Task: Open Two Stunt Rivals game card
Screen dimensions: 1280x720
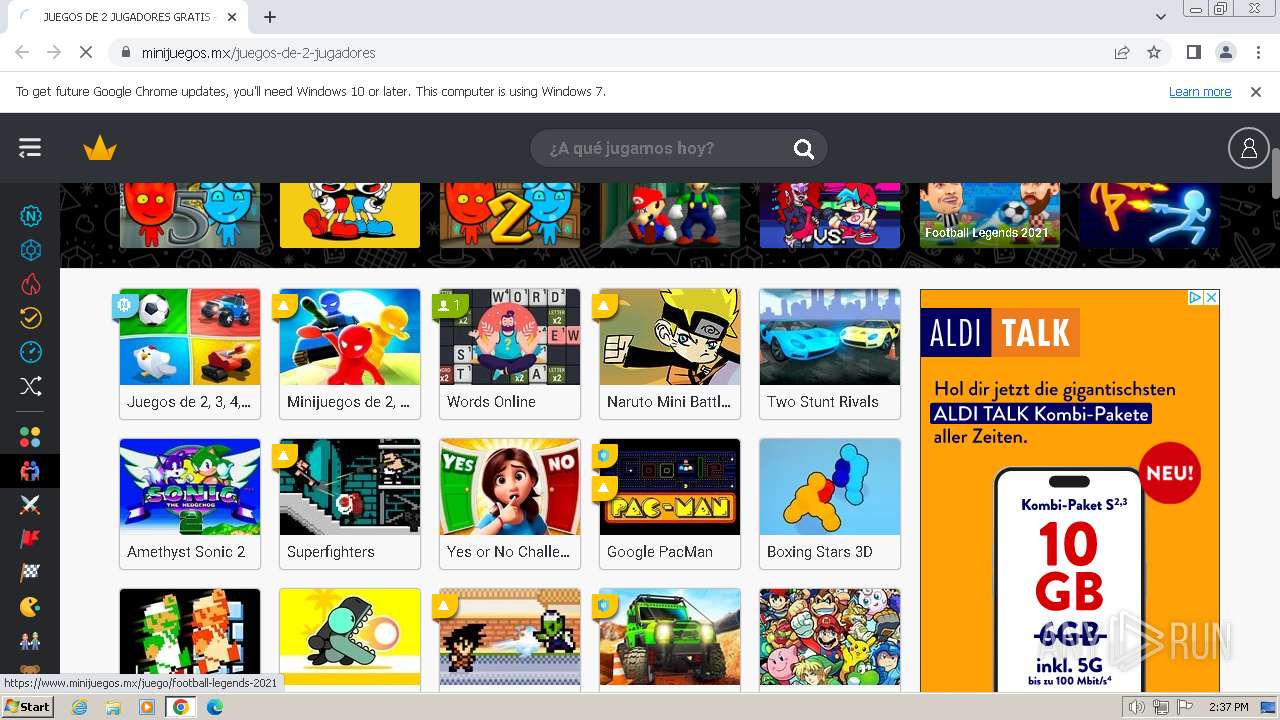Action: [x=830, y=354]
